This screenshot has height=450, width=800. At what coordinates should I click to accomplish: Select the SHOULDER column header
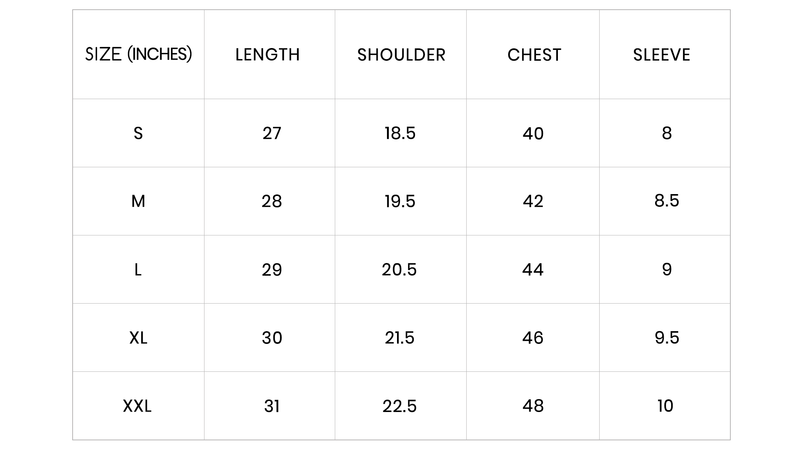click(x=401, y=55)
